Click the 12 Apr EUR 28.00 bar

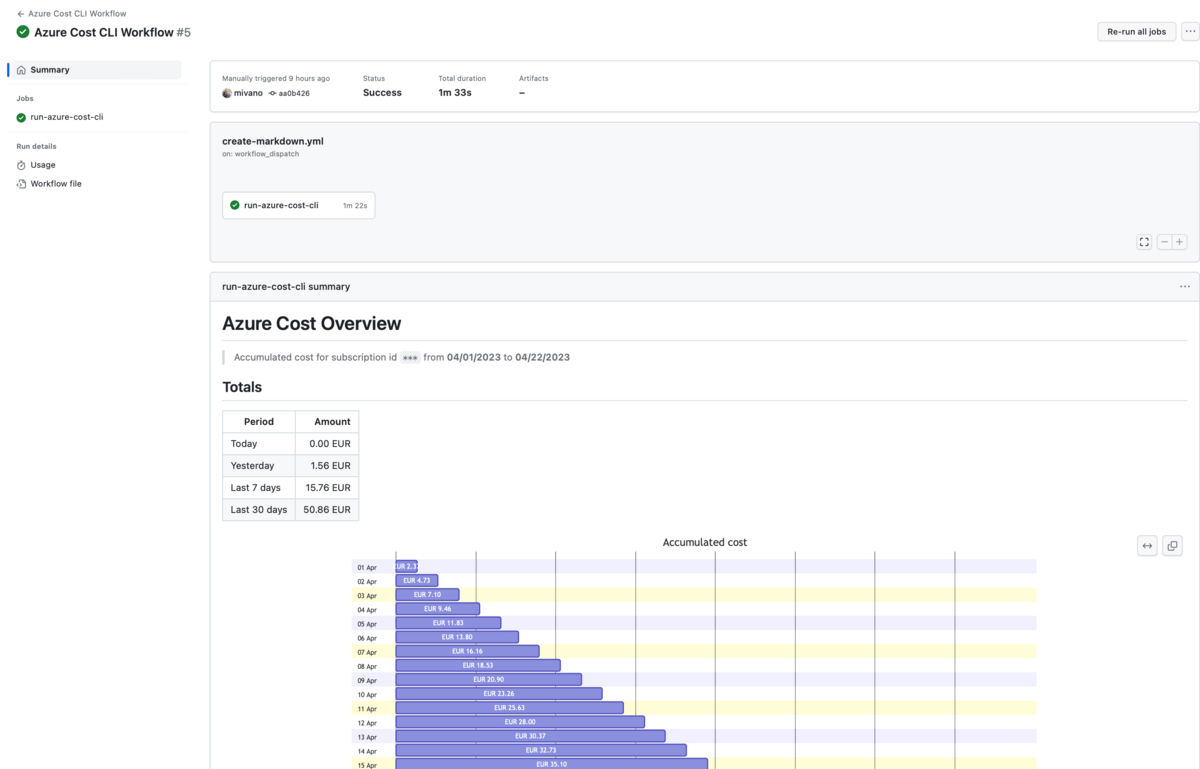520,722
